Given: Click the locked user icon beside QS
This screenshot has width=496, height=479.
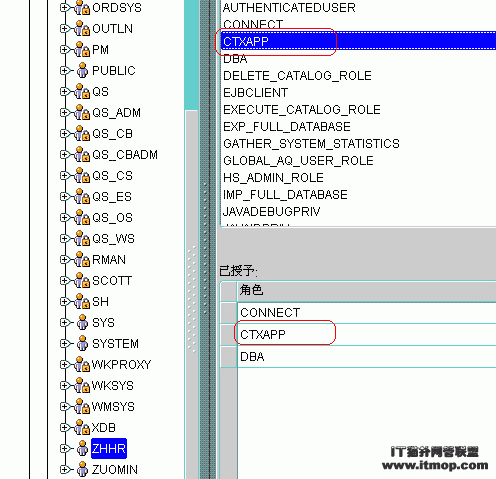Looking at the screenshot, I should click(82, 92).
